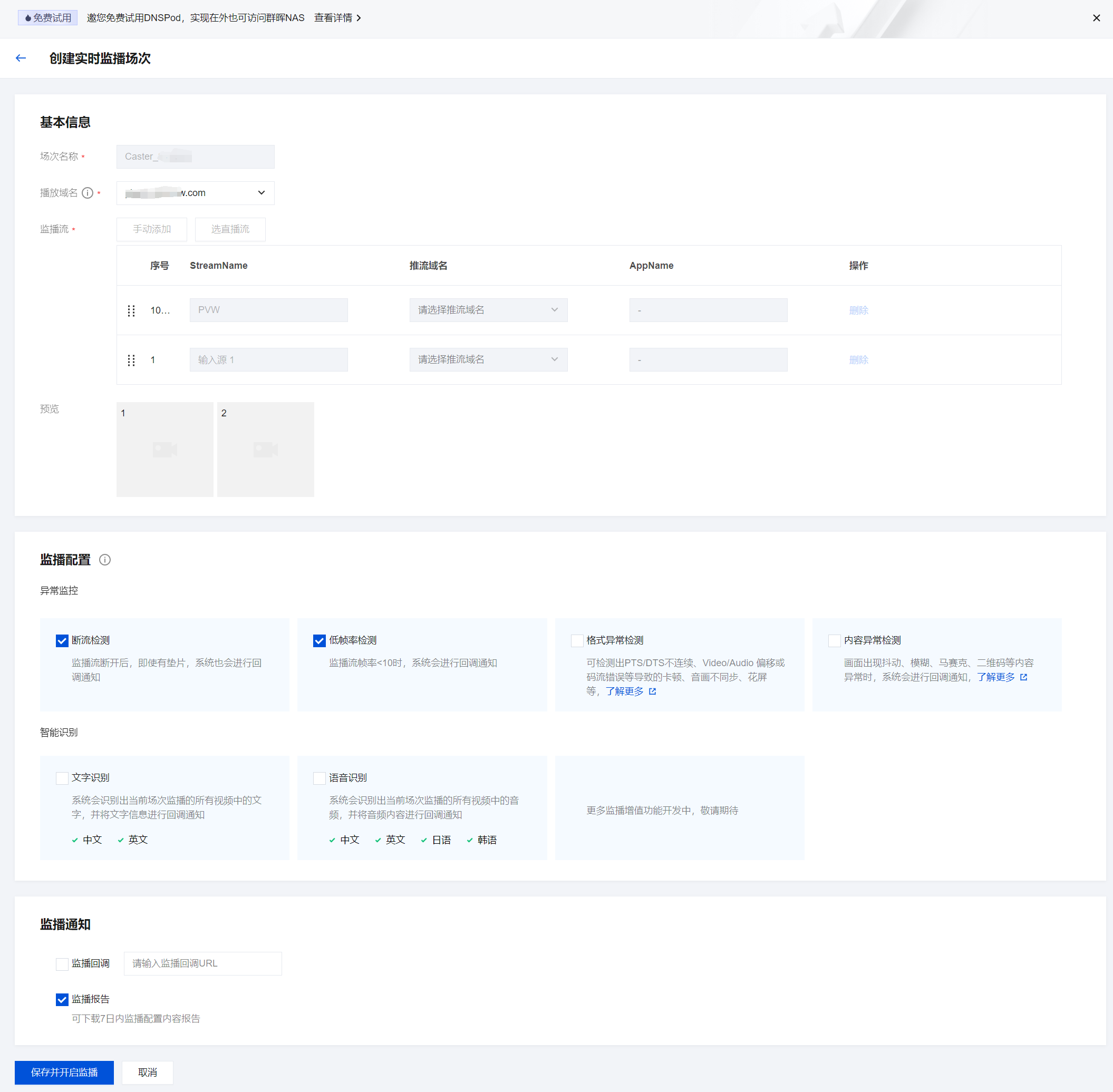Uncheck the 低帧率检测 checkbox
Viewport: 1113px width, 1092px height.
tap(320, 641)
